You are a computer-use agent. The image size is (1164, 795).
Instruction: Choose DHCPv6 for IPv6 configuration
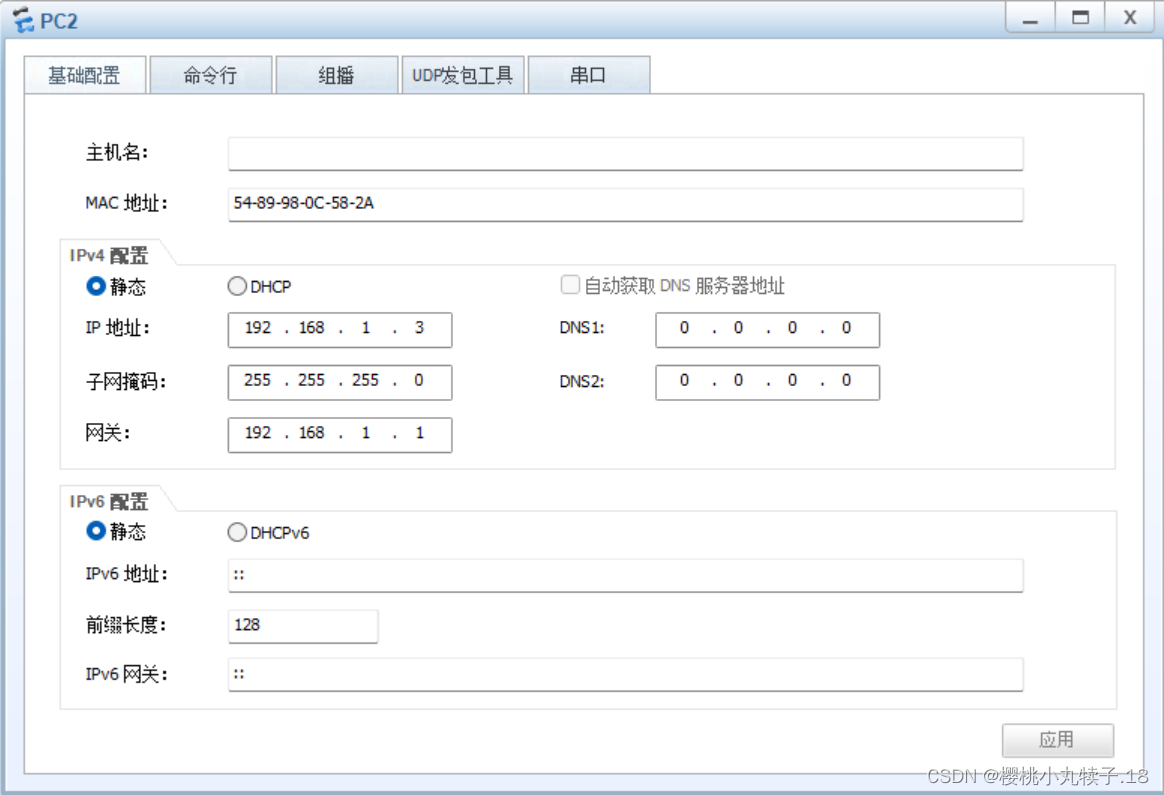[237, 532]
